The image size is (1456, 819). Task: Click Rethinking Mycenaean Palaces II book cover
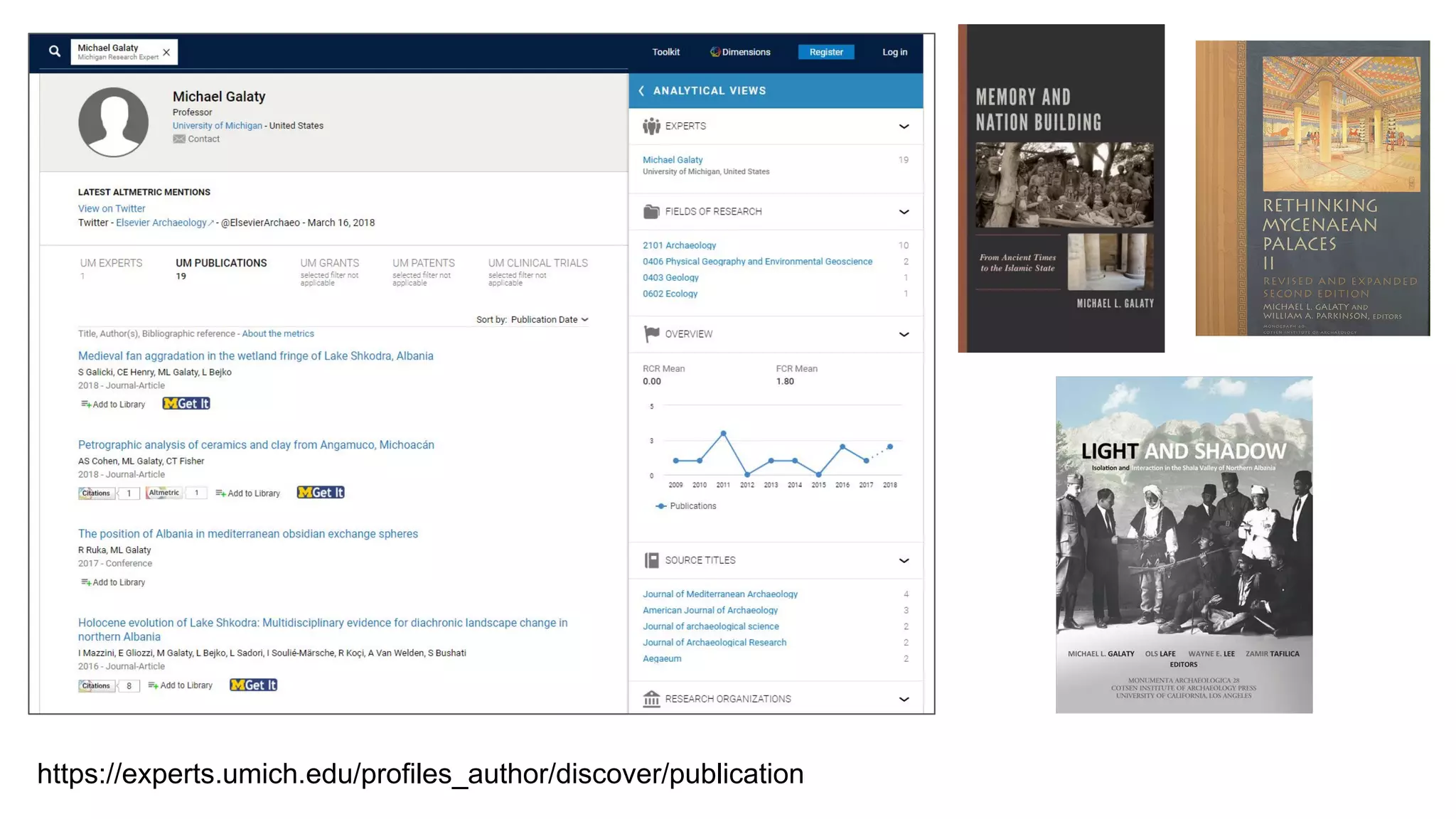click(1312, 188)
